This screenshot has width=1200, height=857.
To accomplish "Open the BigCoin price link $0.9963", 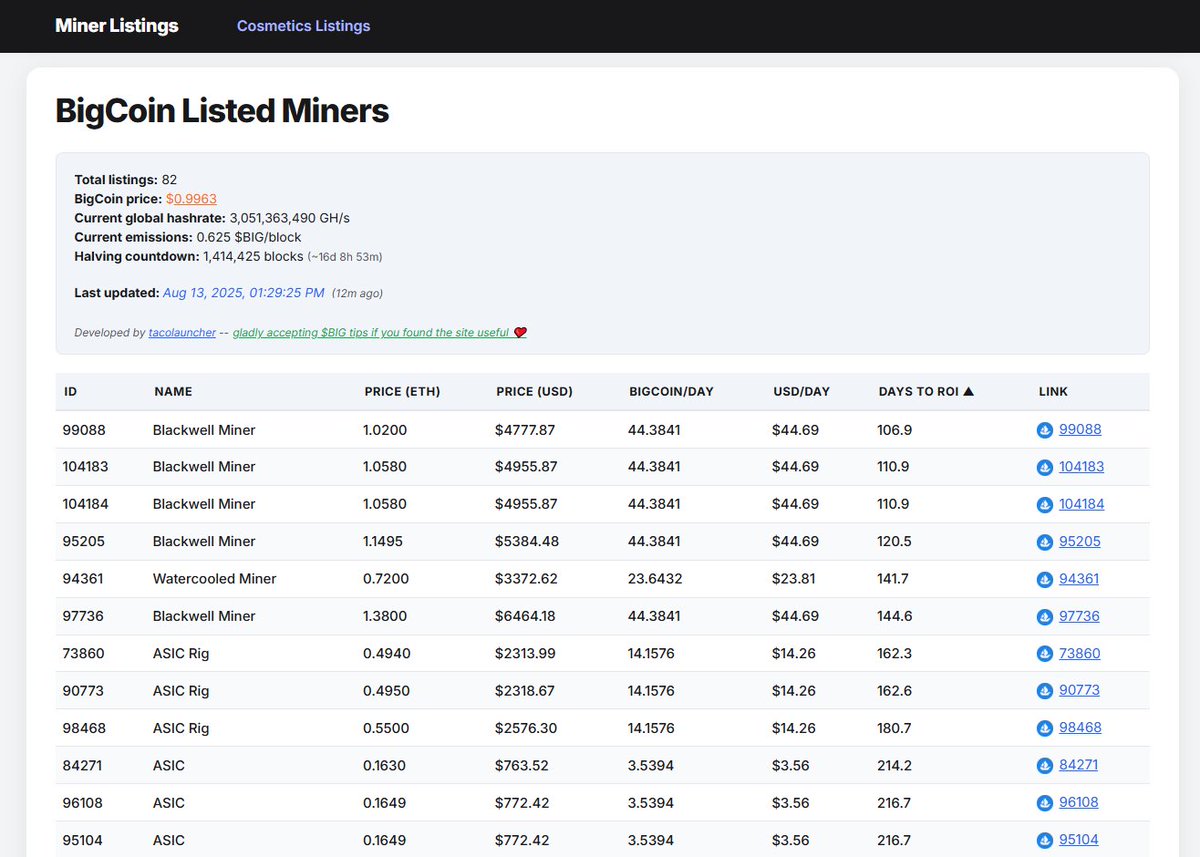I will (x=191, y=199).
